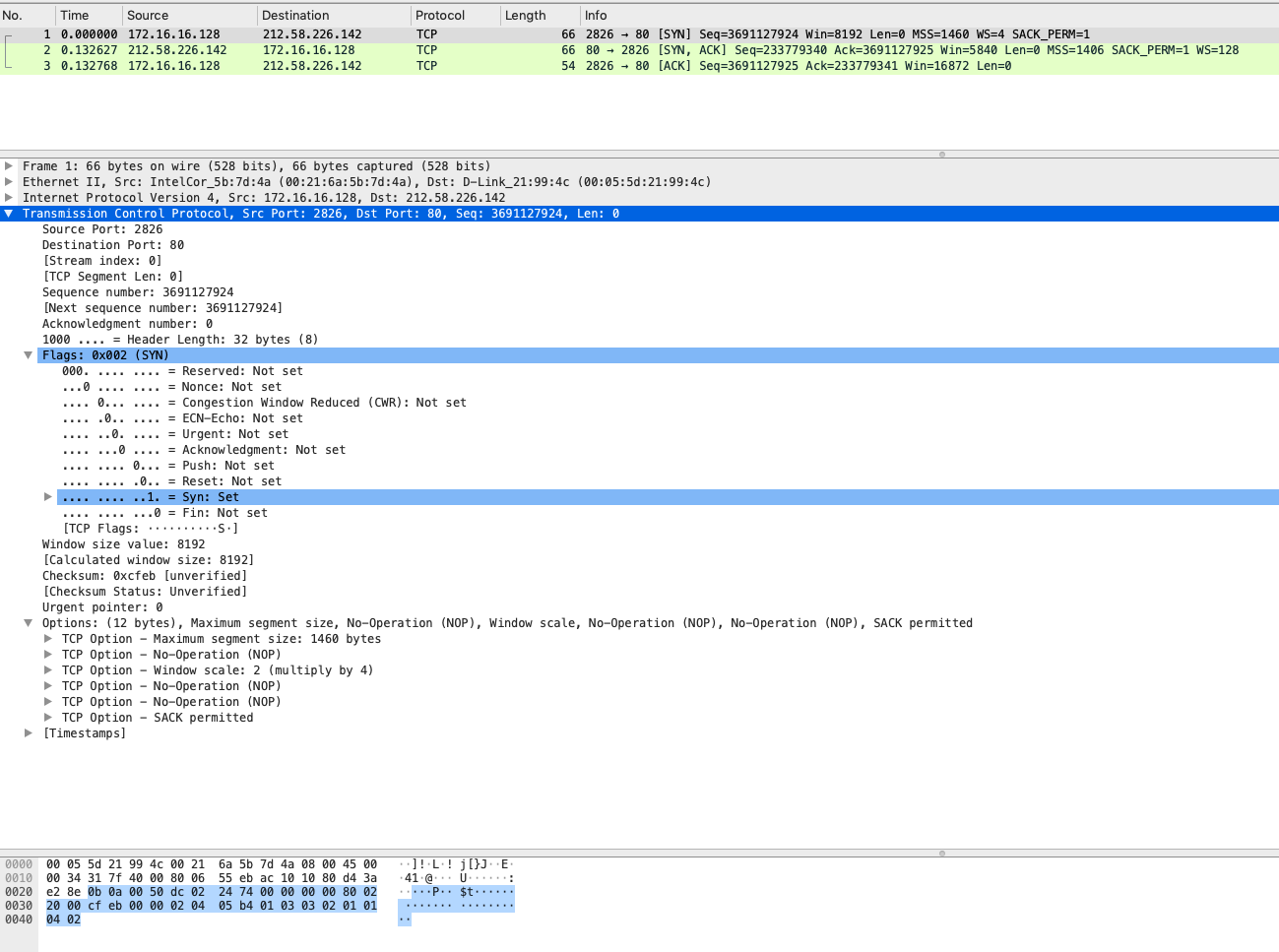Select Sequence number: 3691127924 field
Image resolution: width=1279 pixels, height=952 pixels.
coord(138,292)
